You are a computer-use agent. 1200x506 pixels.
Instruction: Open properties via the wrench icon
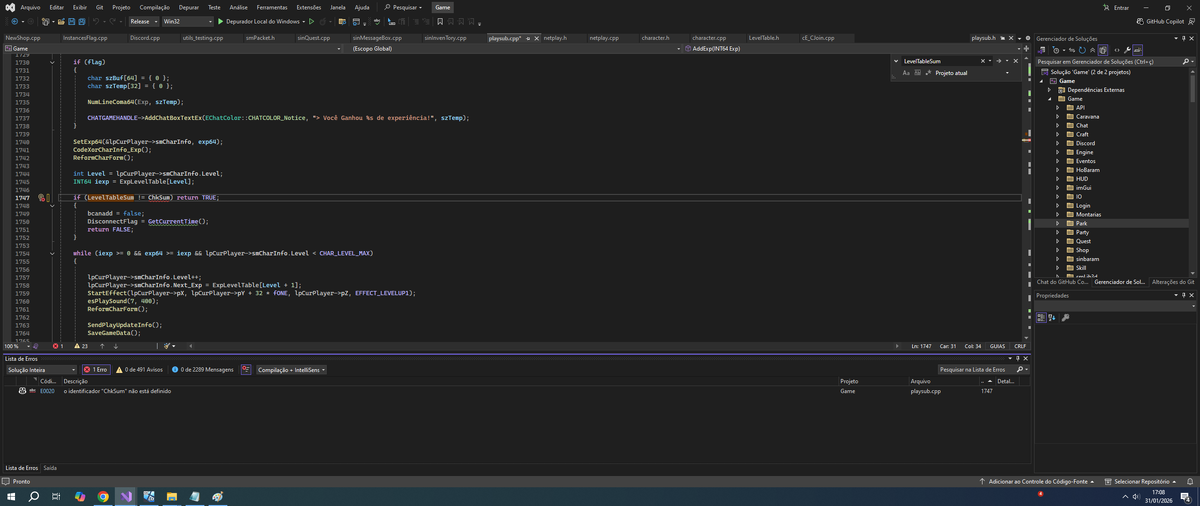click(x=1127, y=49)
